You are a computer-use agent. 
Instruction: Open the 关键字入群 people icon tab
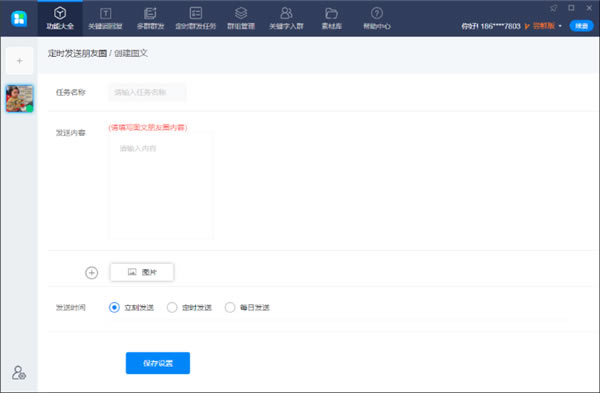tap(286, 18)
